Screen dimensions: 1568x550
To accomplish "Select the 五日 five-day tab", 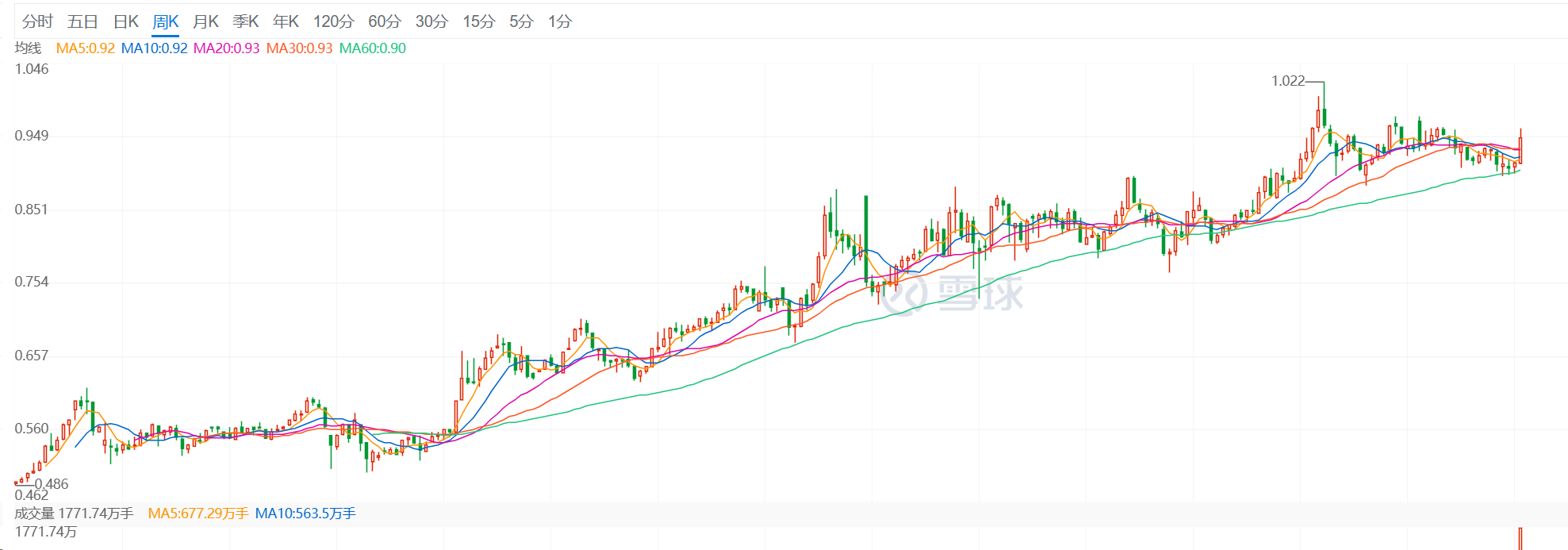I will pyautogui.click(x=82, y=21).
